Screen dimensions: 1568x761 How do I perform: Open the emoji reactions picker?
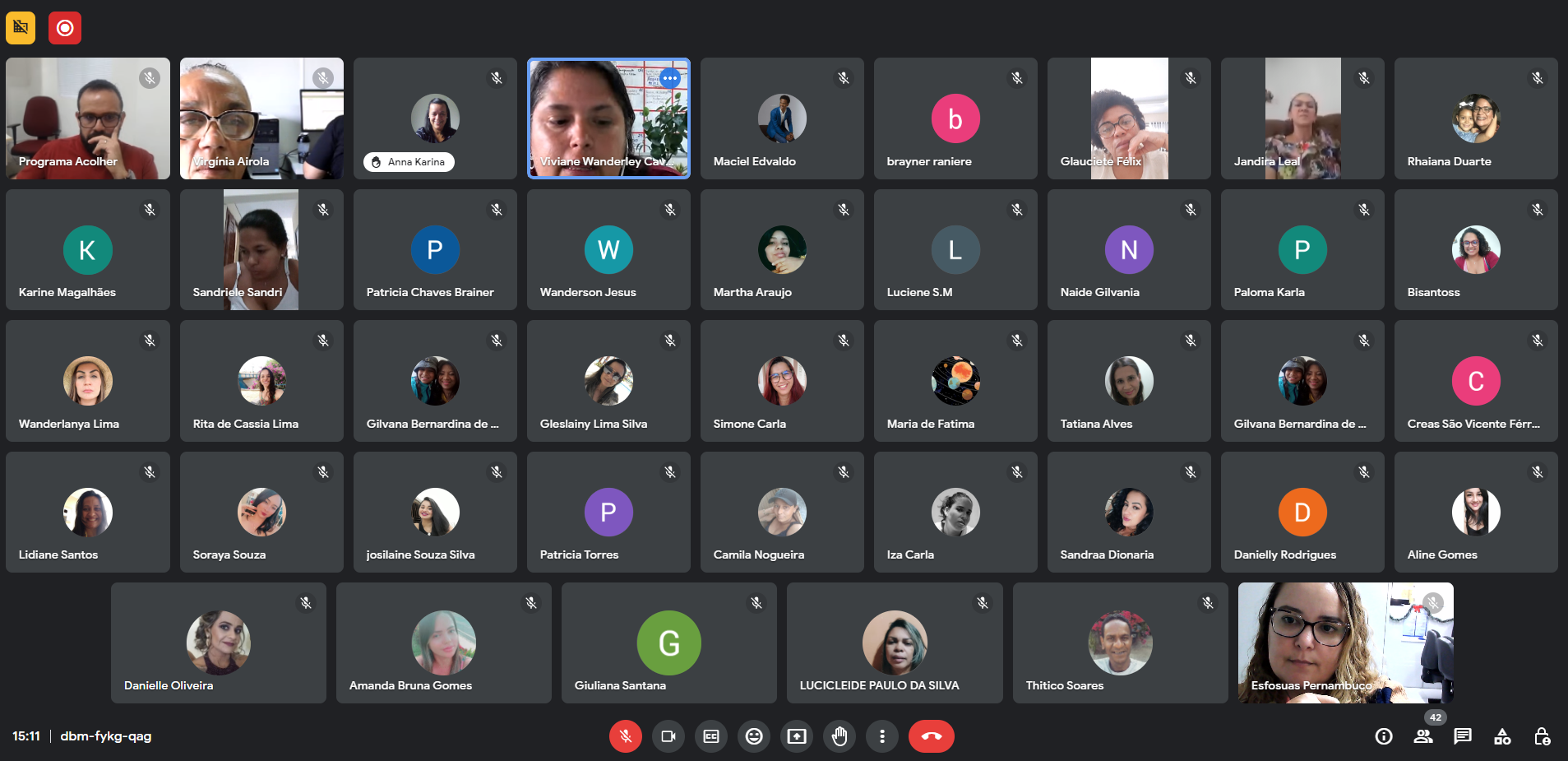click(754, 736)
